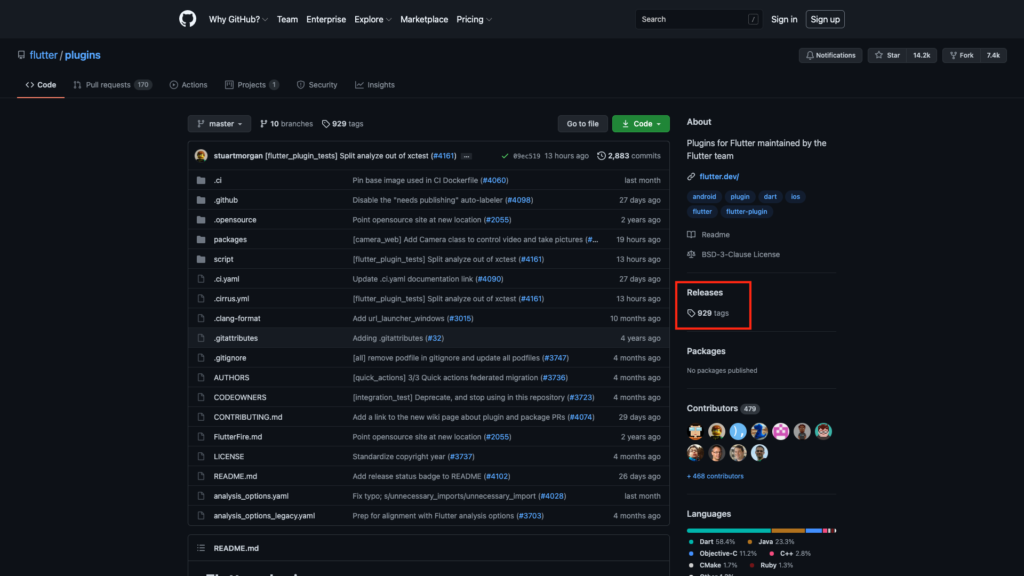This screenshot has height=576, width=1024.
Task: Open the Contributors heading link
Action: click(x=712, y=408)
